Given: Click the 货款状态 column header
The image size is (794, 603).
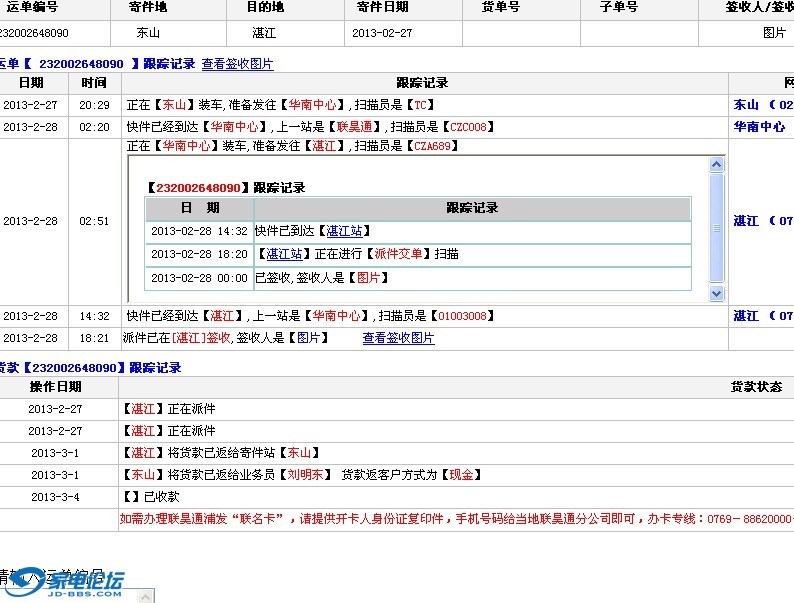Looking at the screenshot, I should (756, 387).
